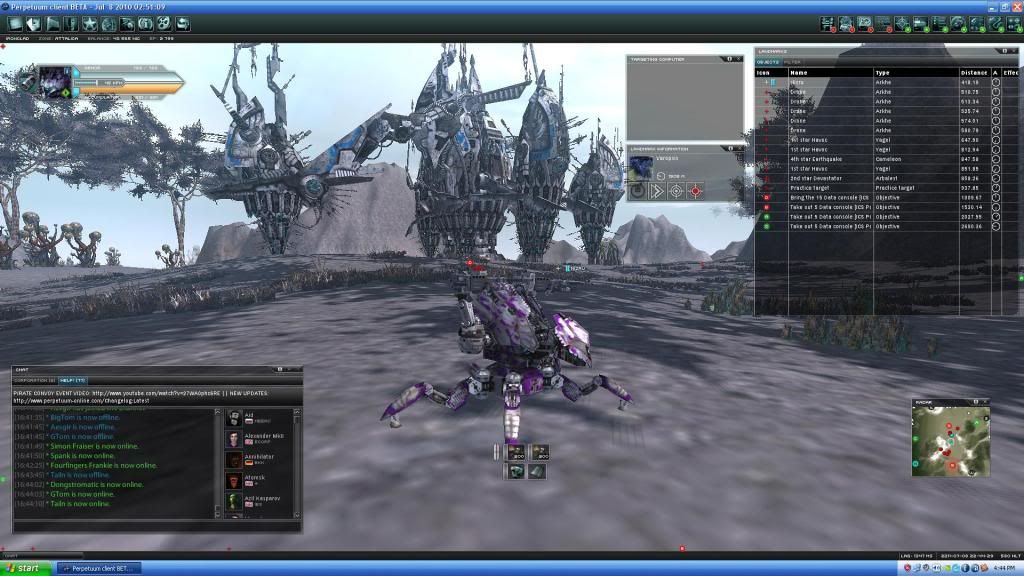Activate the bottom-right module slot
Viewport: 1024px width, 576px height.
click(x=537, y=471)
